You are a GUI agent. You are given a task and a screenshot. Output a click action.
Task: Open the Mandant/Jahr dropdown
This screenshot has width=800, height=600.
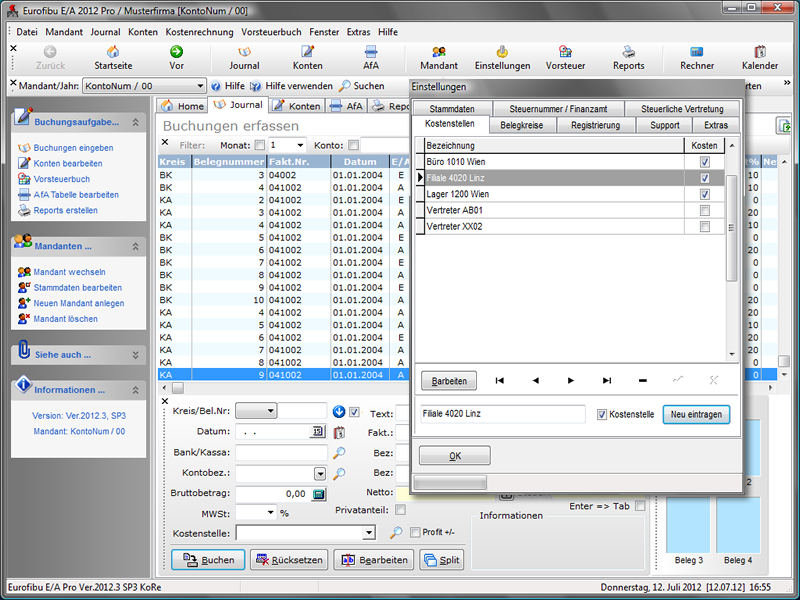coord(200,86)
